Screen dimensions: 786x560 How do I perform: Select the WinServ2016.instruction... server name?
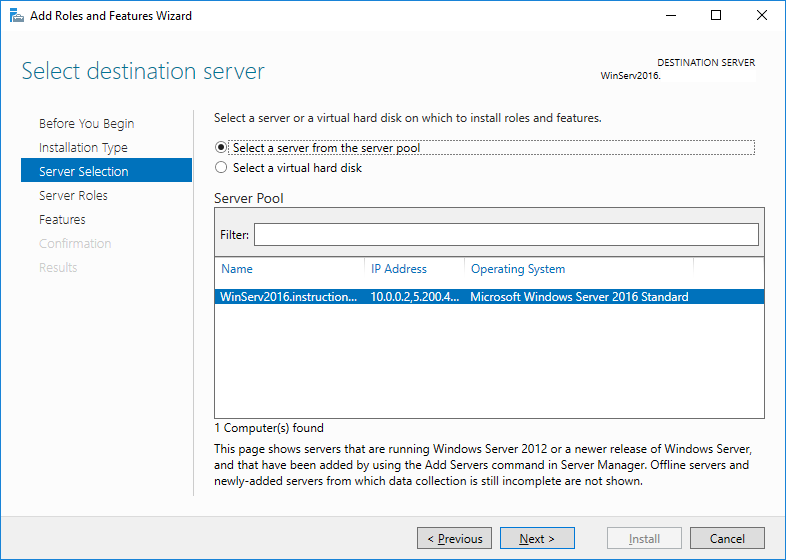[x=289, y=297]
